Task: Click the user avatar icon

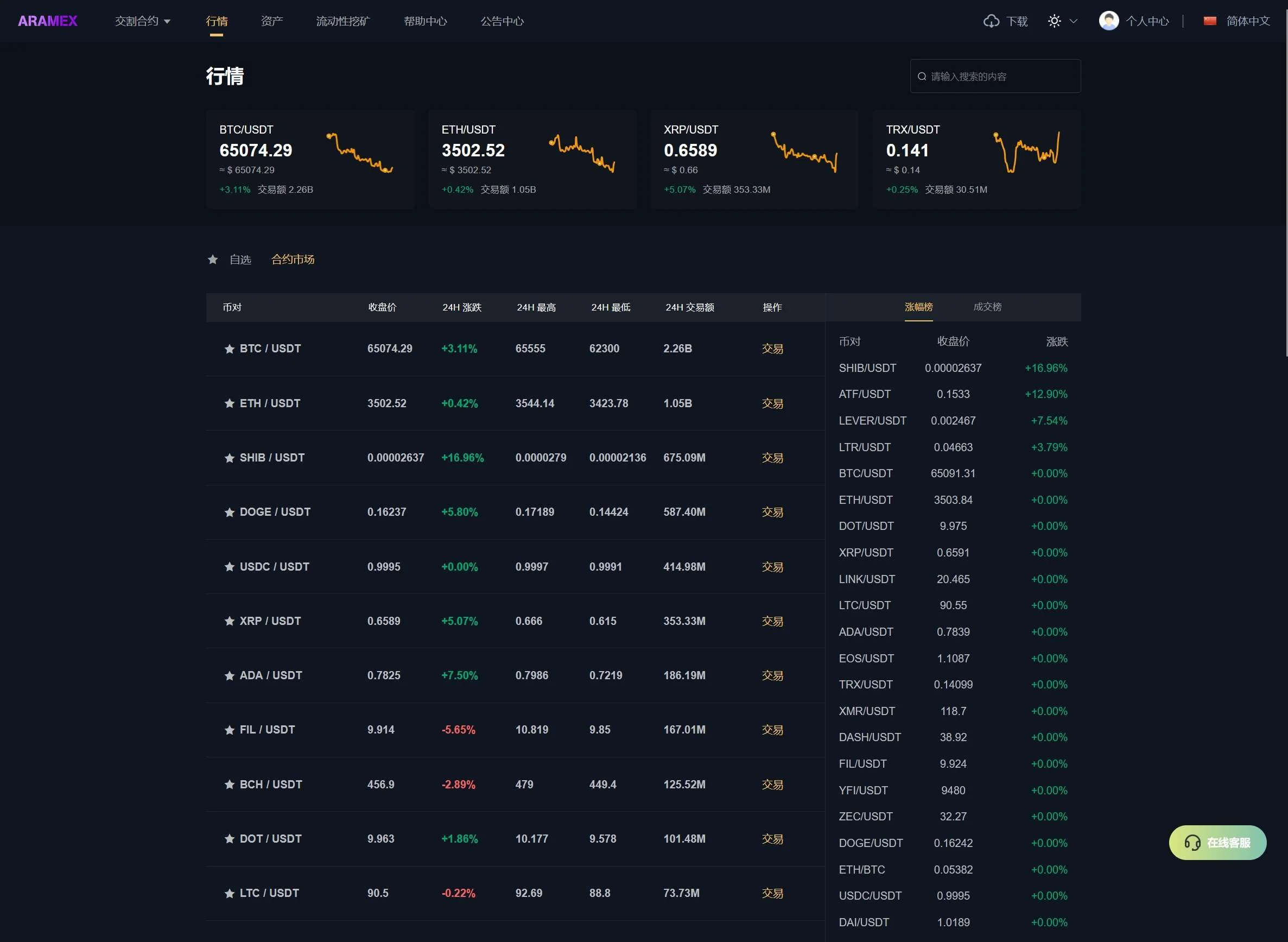Action: [x=1108, y=21]
